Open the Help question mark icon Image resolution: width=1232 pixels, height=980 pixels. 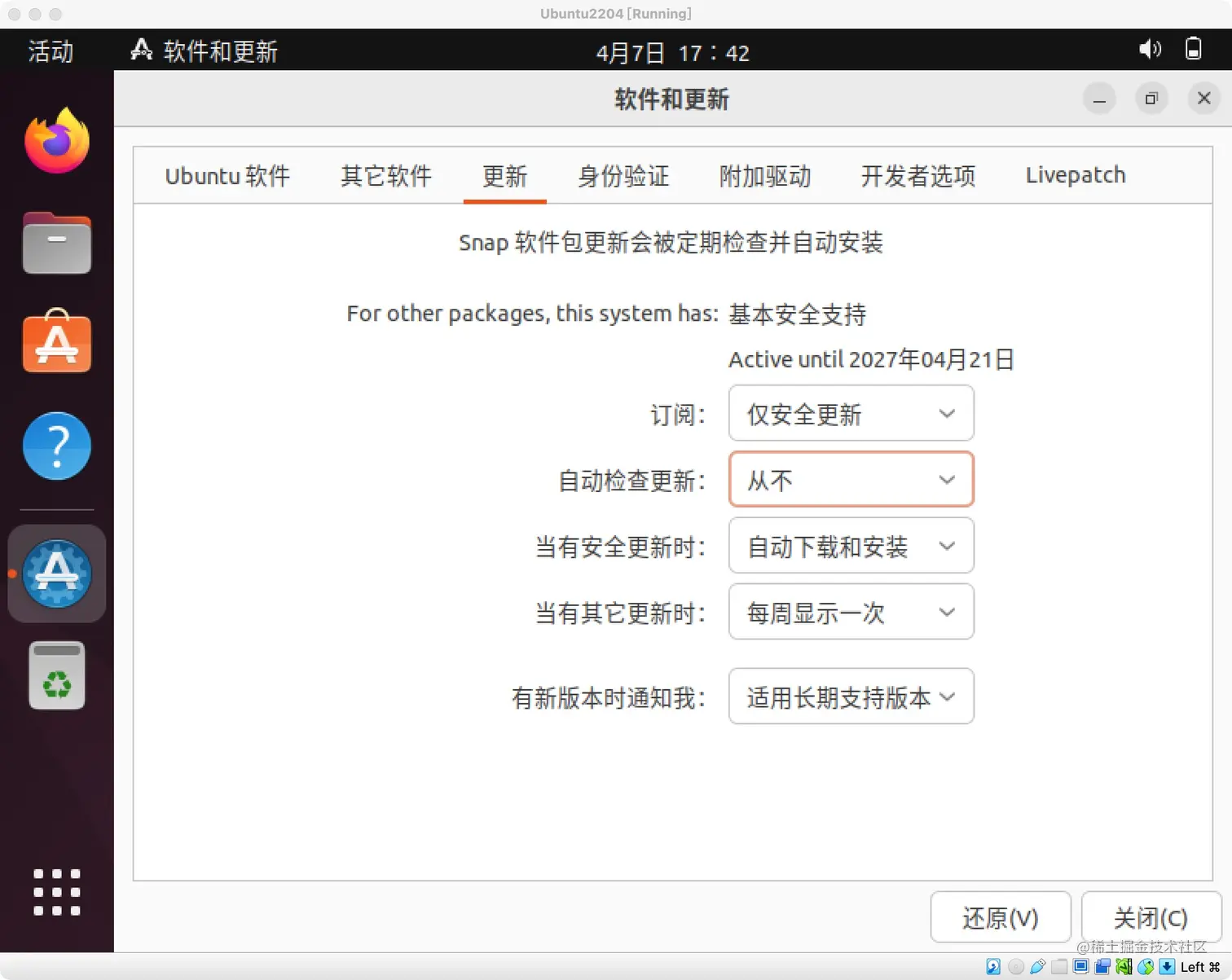57,446
